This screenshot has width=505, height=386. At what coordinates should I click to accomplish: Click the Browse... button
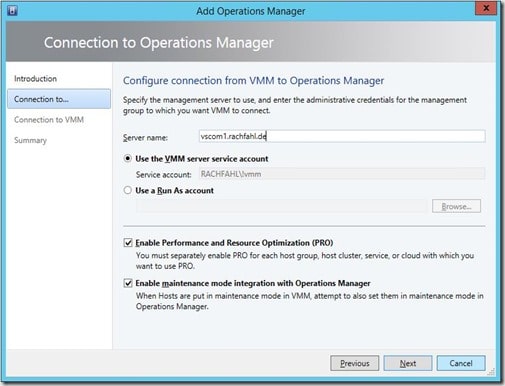click(456, 206)
